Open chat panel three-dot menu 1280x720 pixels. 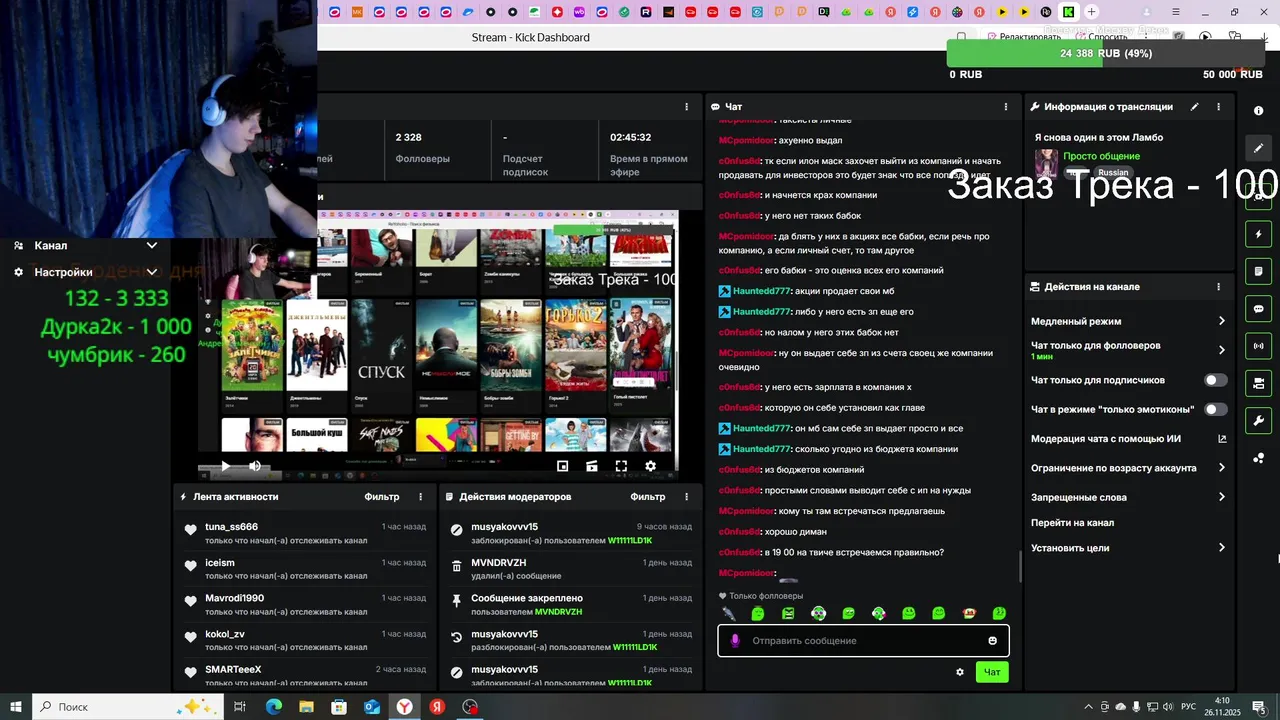click(x=1006, y=107)
